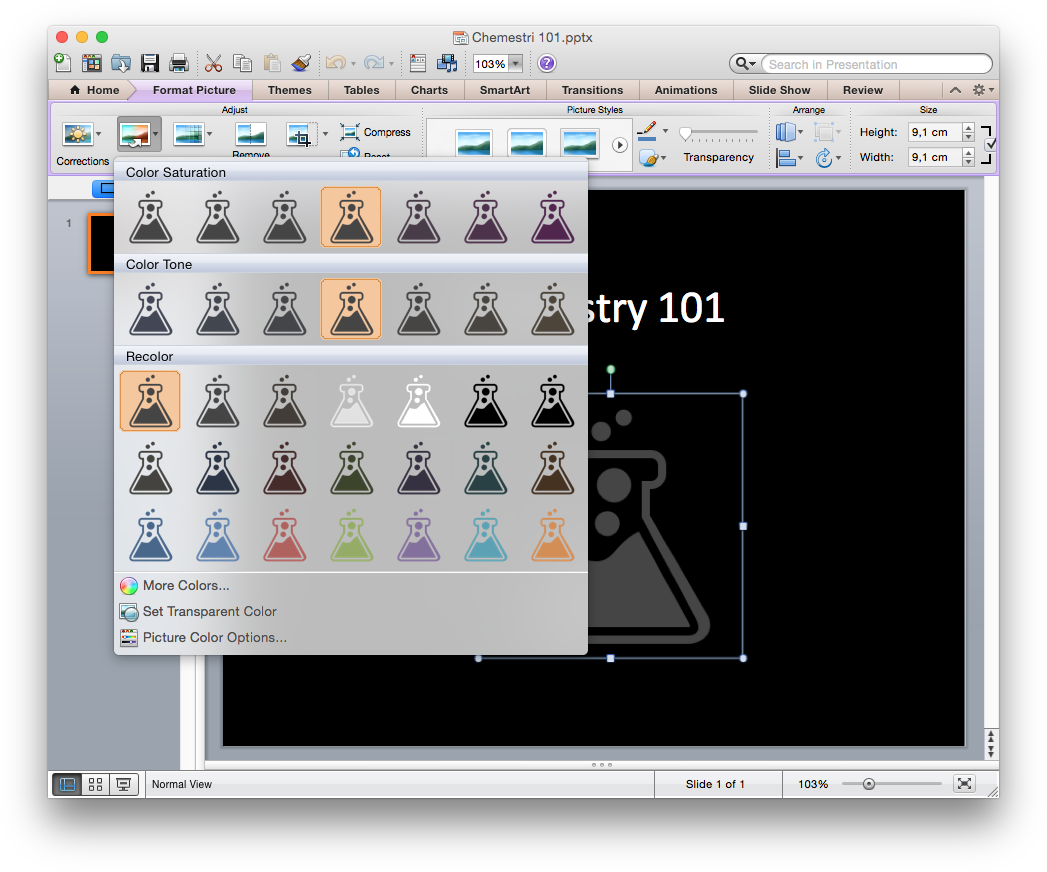The width and height of the screenshot is (1047, 872).
Task: Toggle lock aspect ratio checkbox
Action: point(990,144)
